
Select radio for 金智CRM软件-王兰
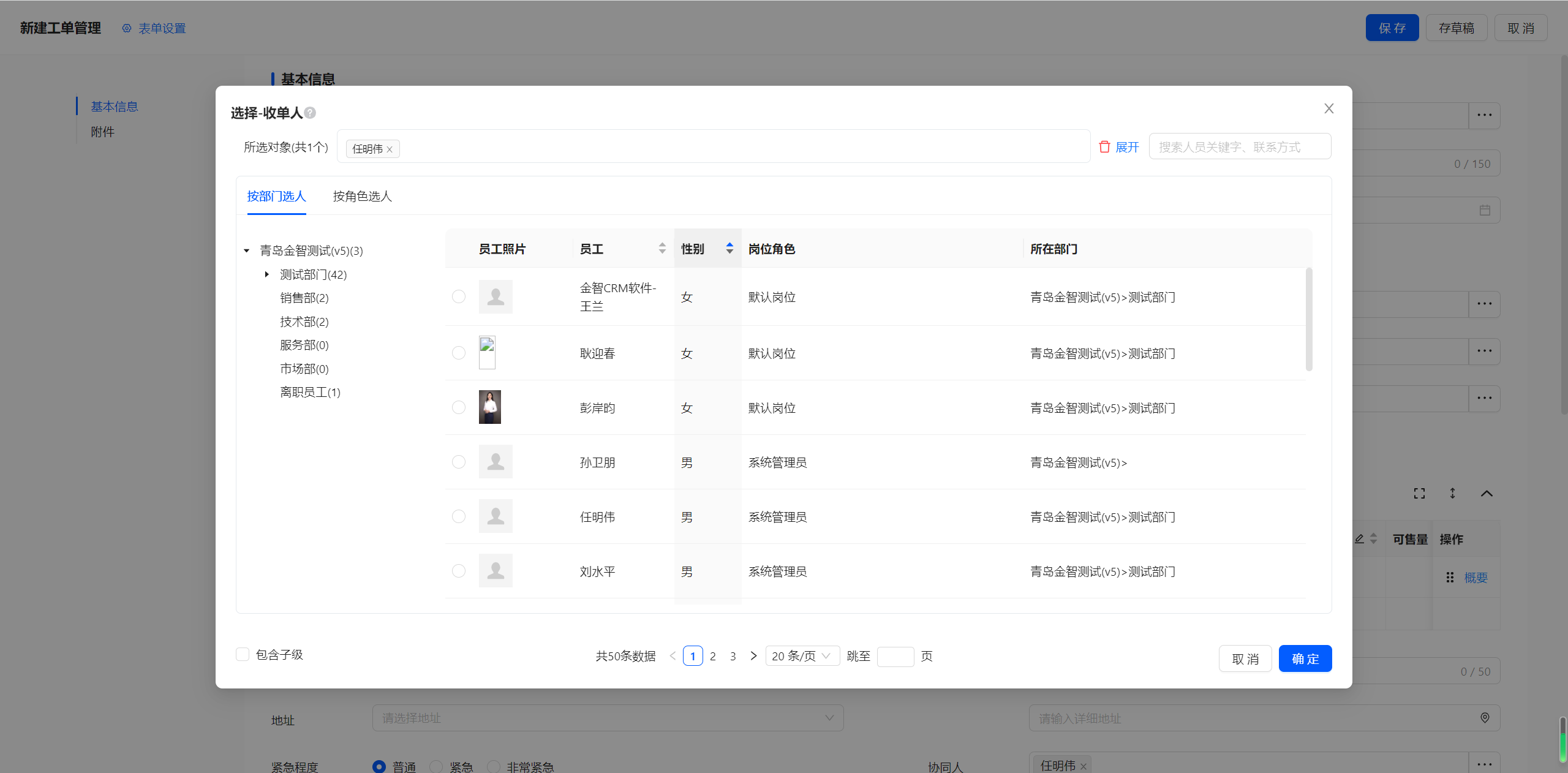pyautogui.click(x=459, y=296)
